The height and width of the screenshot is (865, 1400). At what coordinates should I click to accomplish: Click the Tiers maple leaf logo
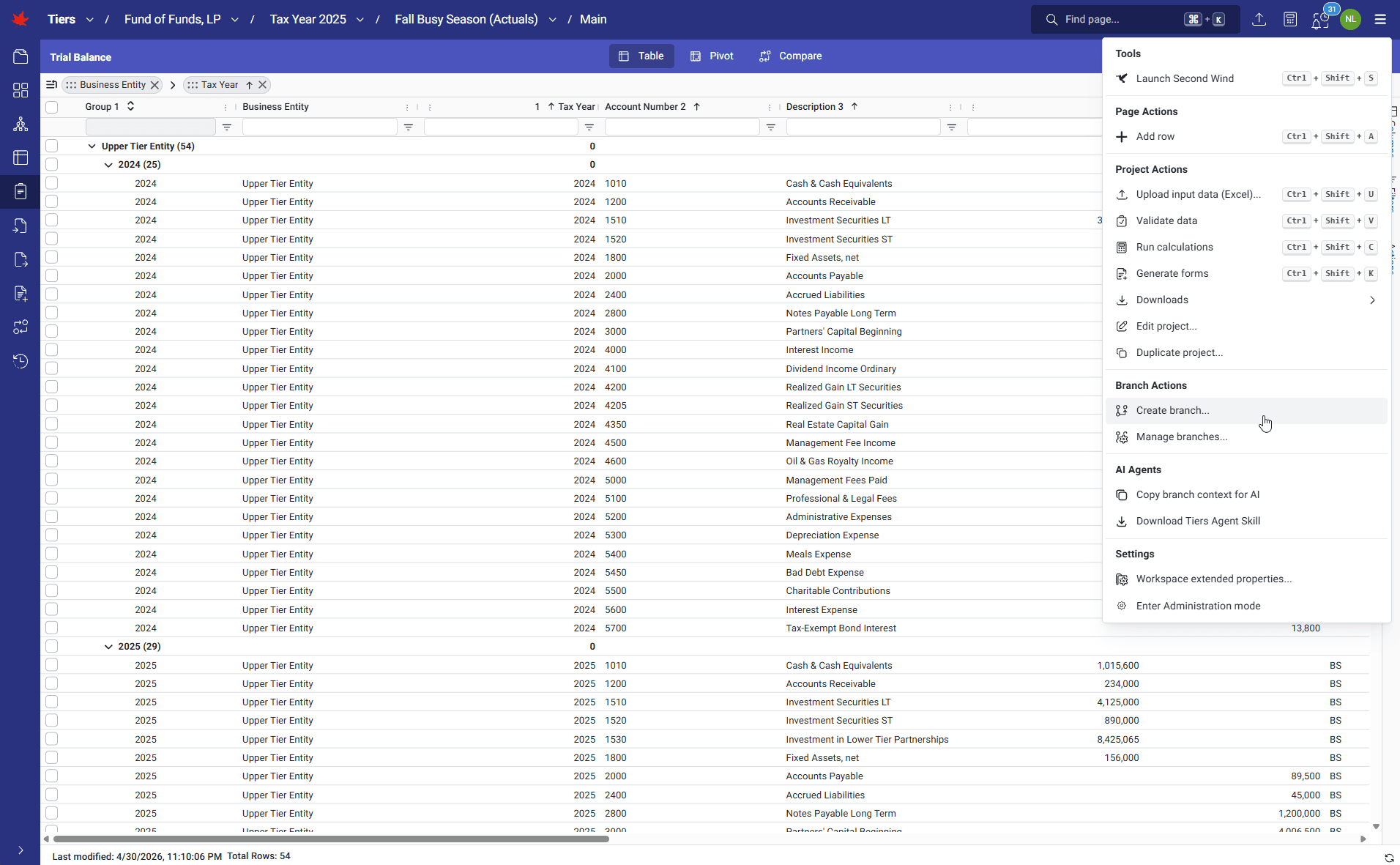click(21, 19)
